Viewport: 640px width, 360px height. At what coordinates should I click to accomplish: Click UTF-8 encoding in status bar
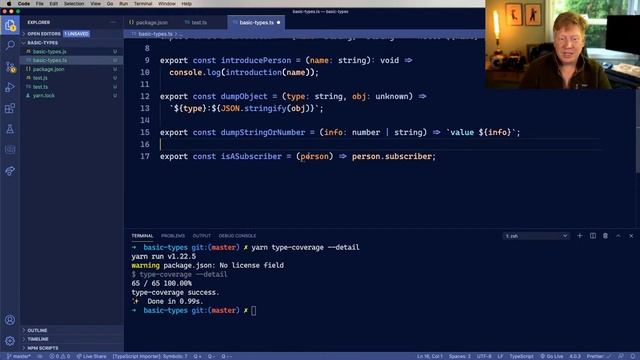click(x=484, y=356)
